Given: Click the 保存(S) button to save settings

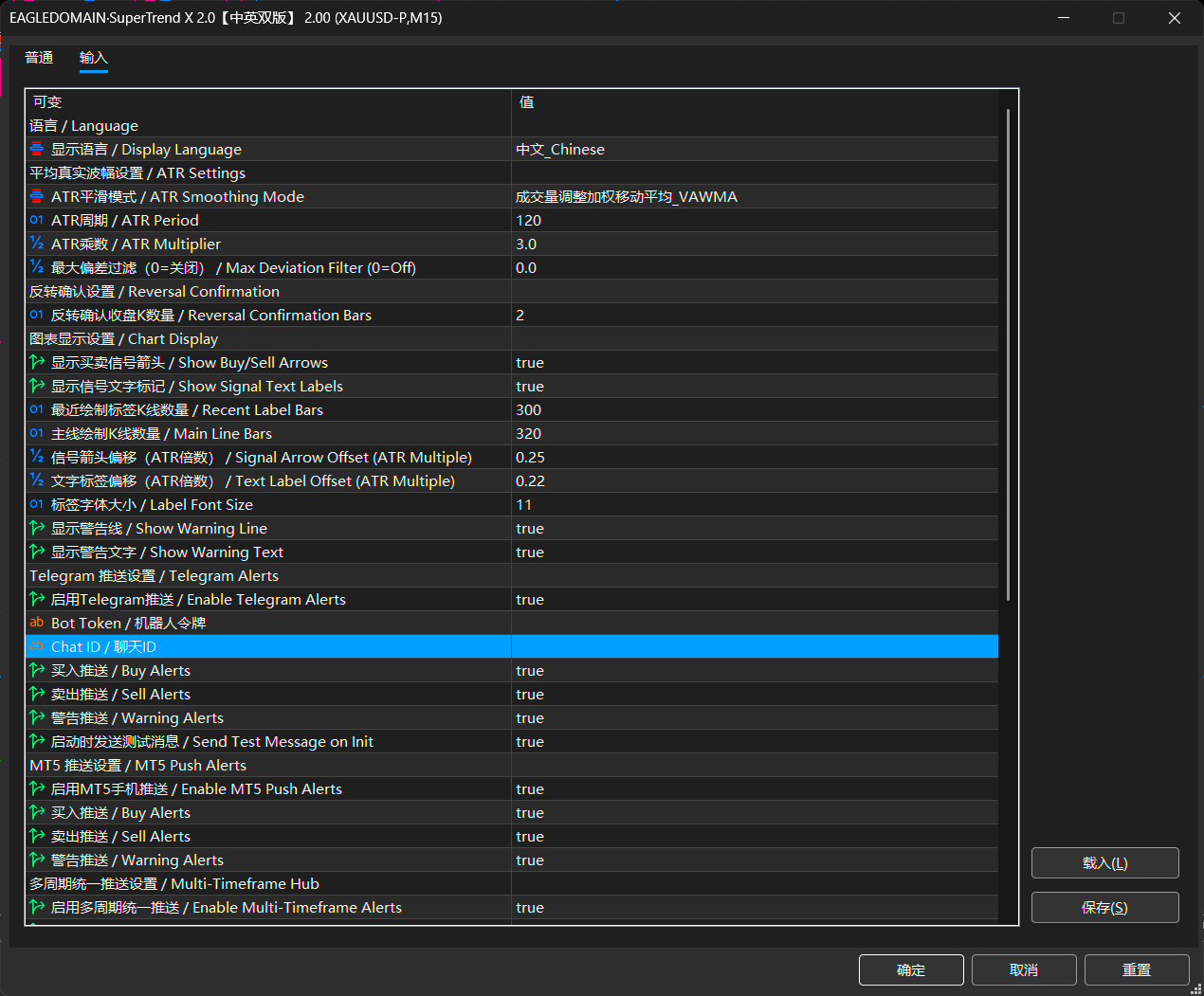Looking at the screenshot, I should [x=1104, y=907].
